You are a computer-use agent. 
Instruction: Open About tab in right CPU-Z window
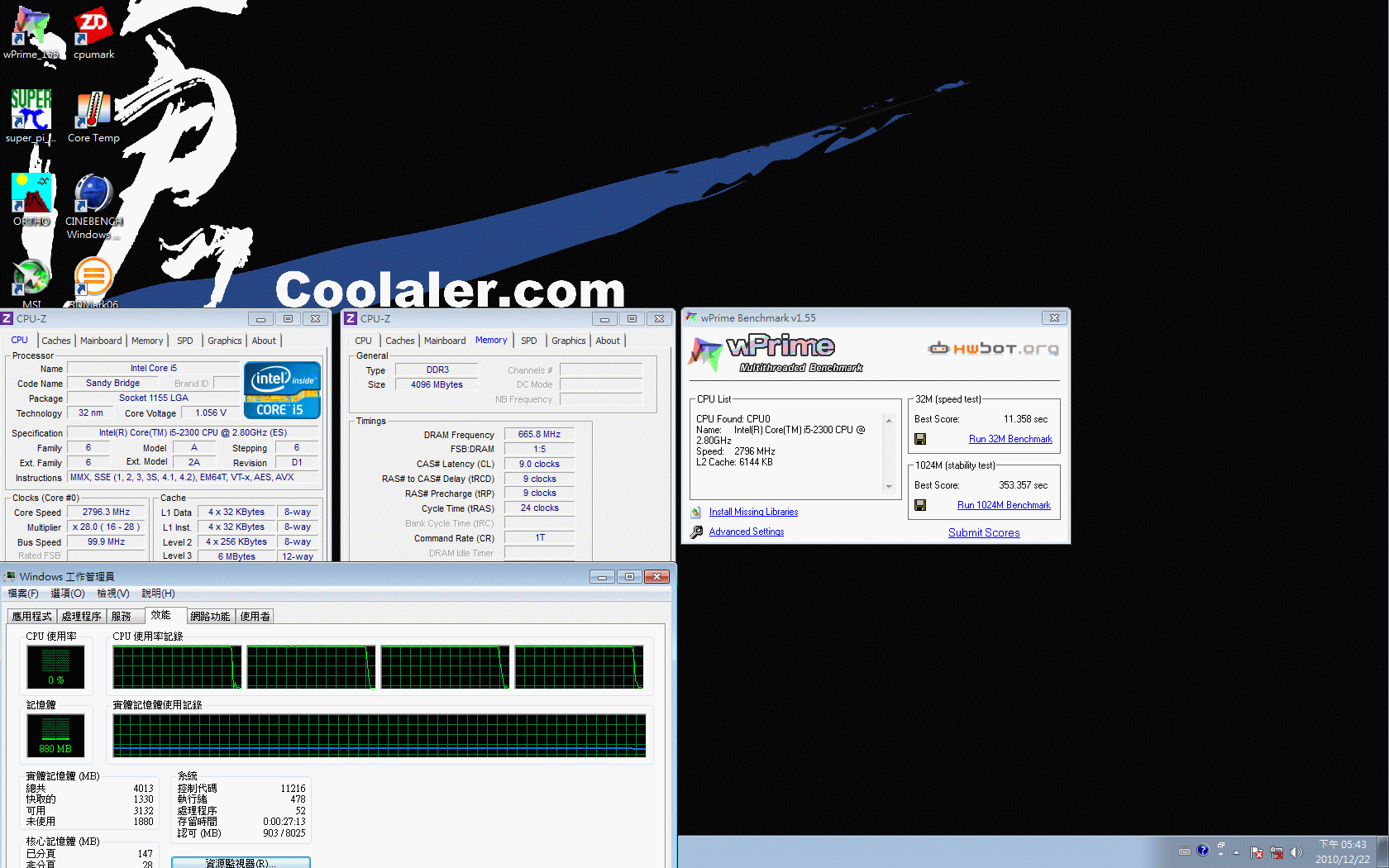tap(608, 341)
